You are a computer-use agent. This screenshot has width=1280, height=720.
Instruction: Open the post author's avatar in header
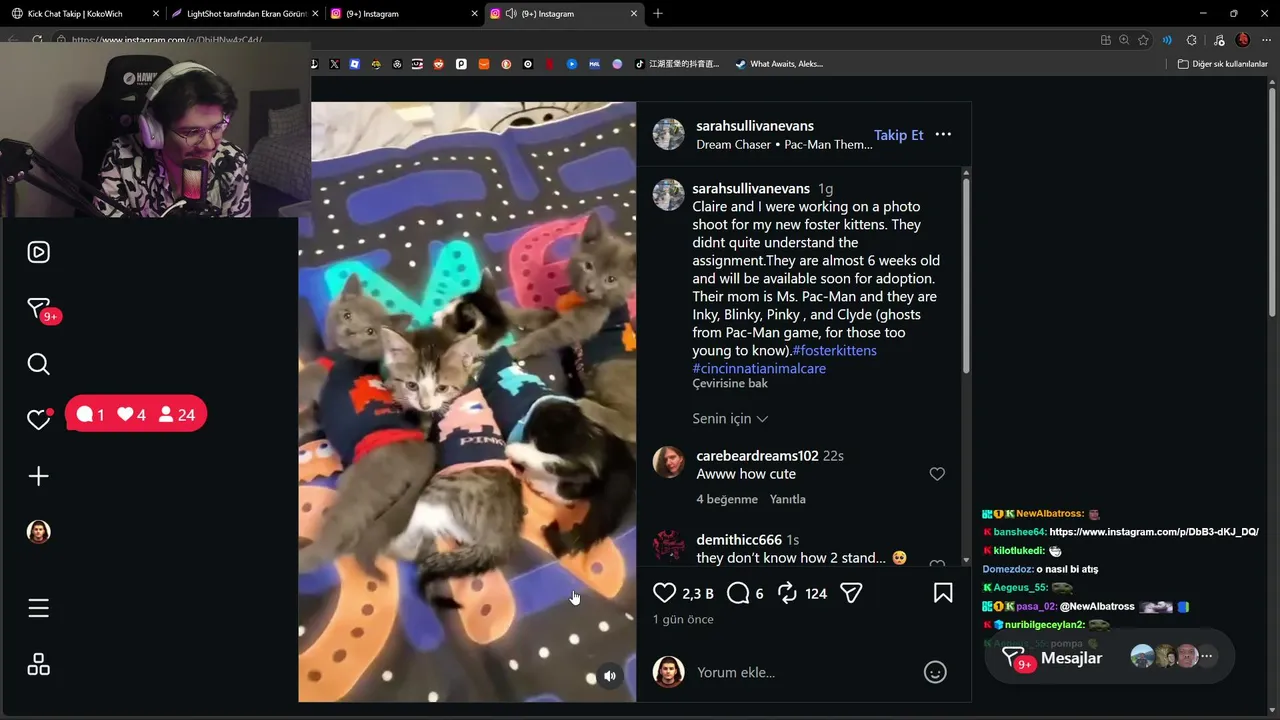pyautogui.click(x=669, y=134)
